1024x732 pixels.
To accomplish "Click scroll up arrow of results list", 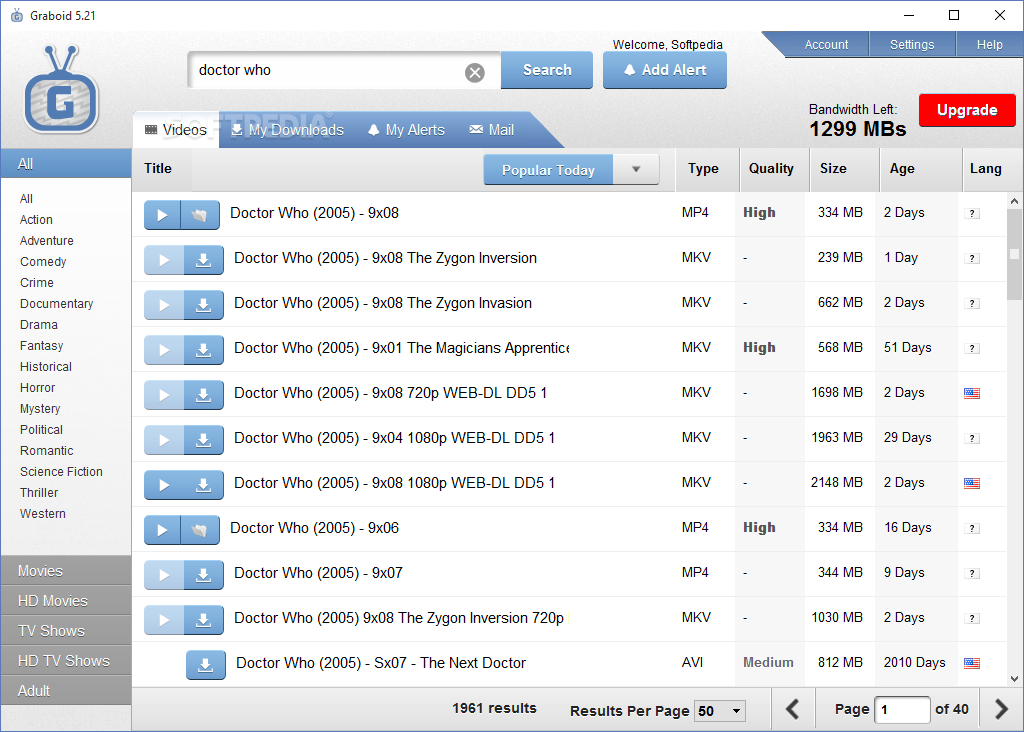I will 1014,201.
